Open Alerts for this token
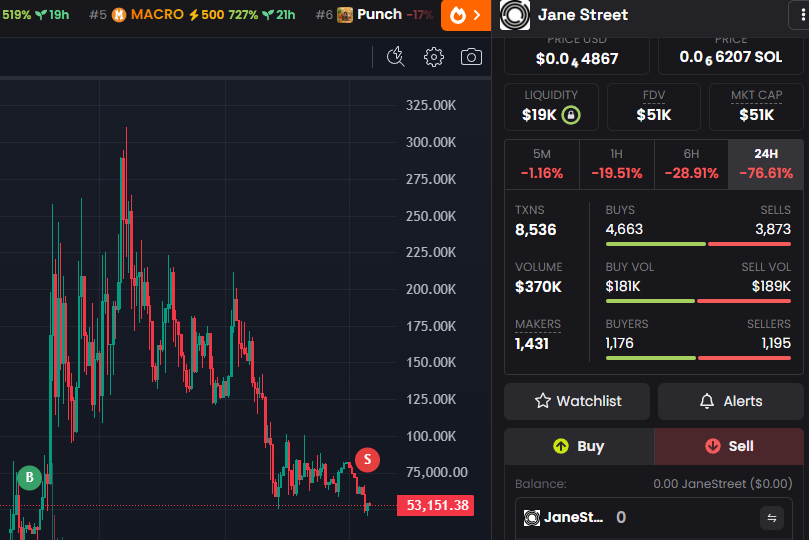 click(x=731, y=401)
